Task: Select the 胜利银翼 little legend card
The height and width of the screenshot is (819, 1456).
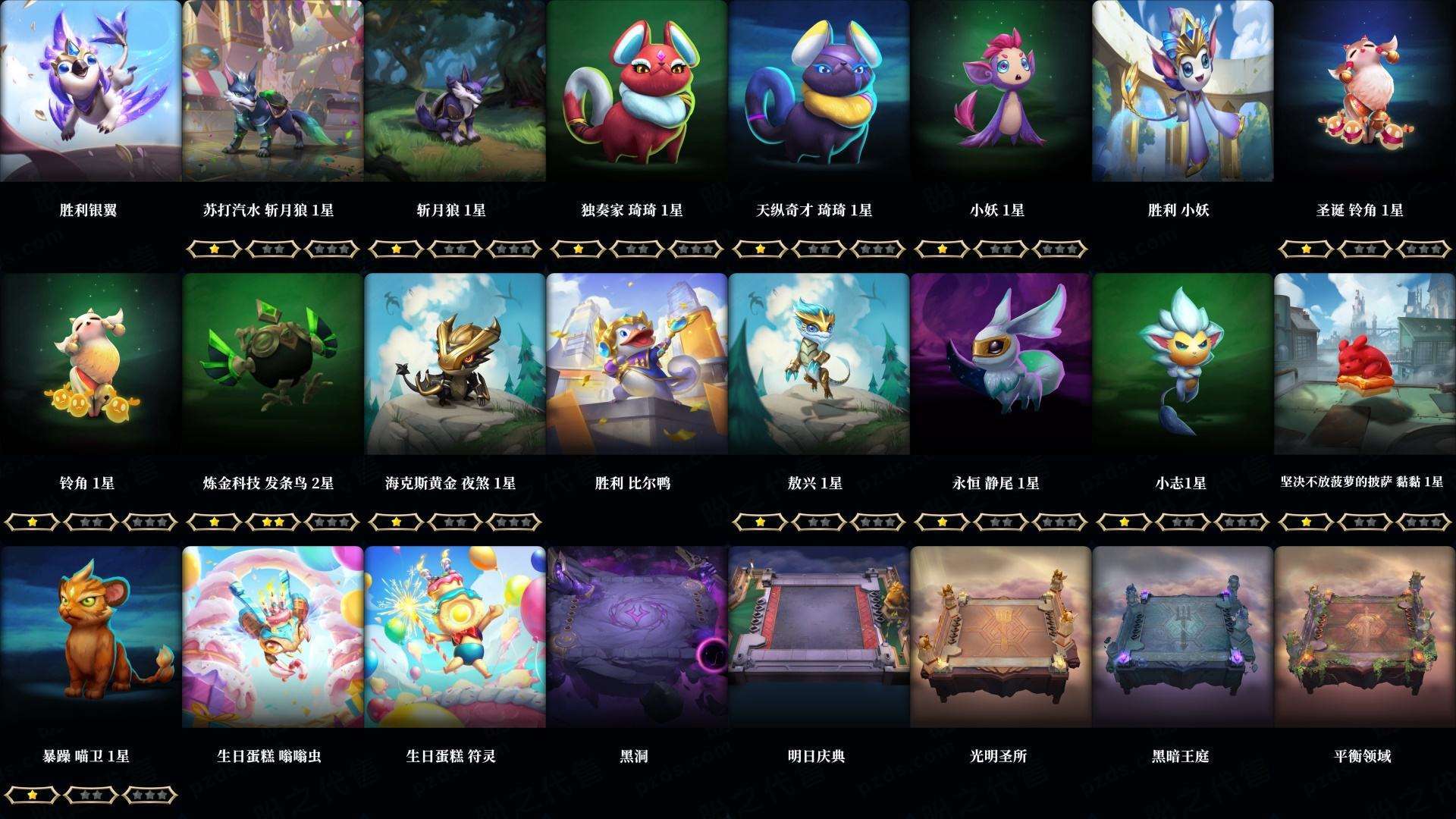Action: click(x=90, y=90)
